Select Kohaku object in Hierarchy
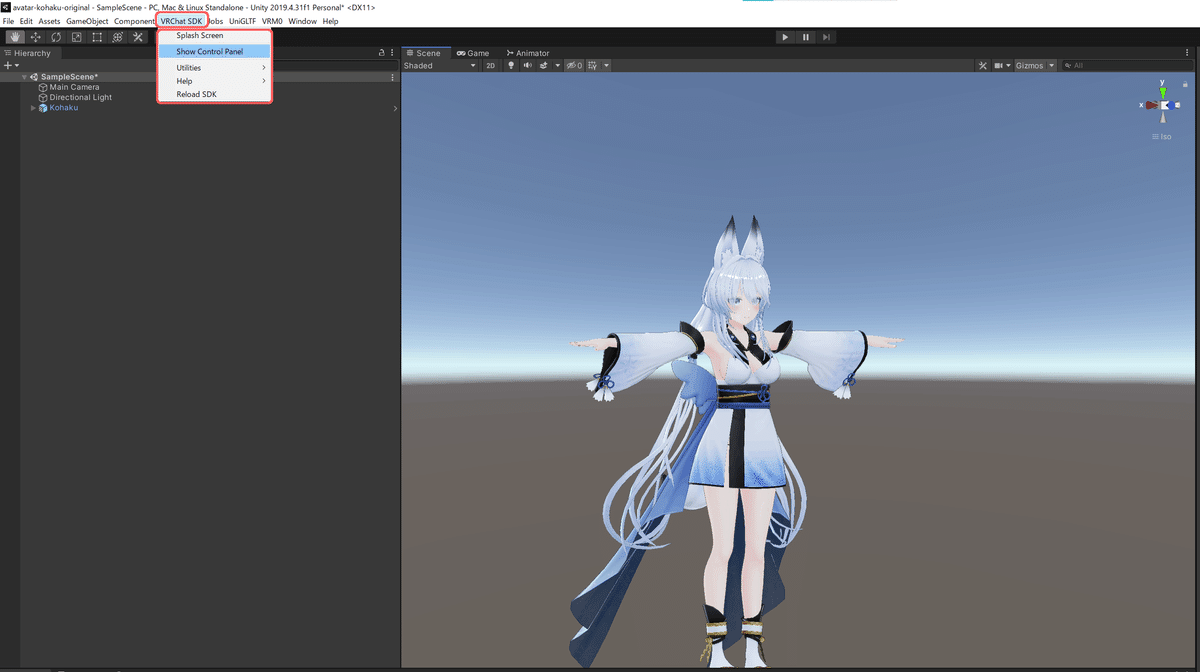Screen dimensions: 1200x672 pos(63,107)
